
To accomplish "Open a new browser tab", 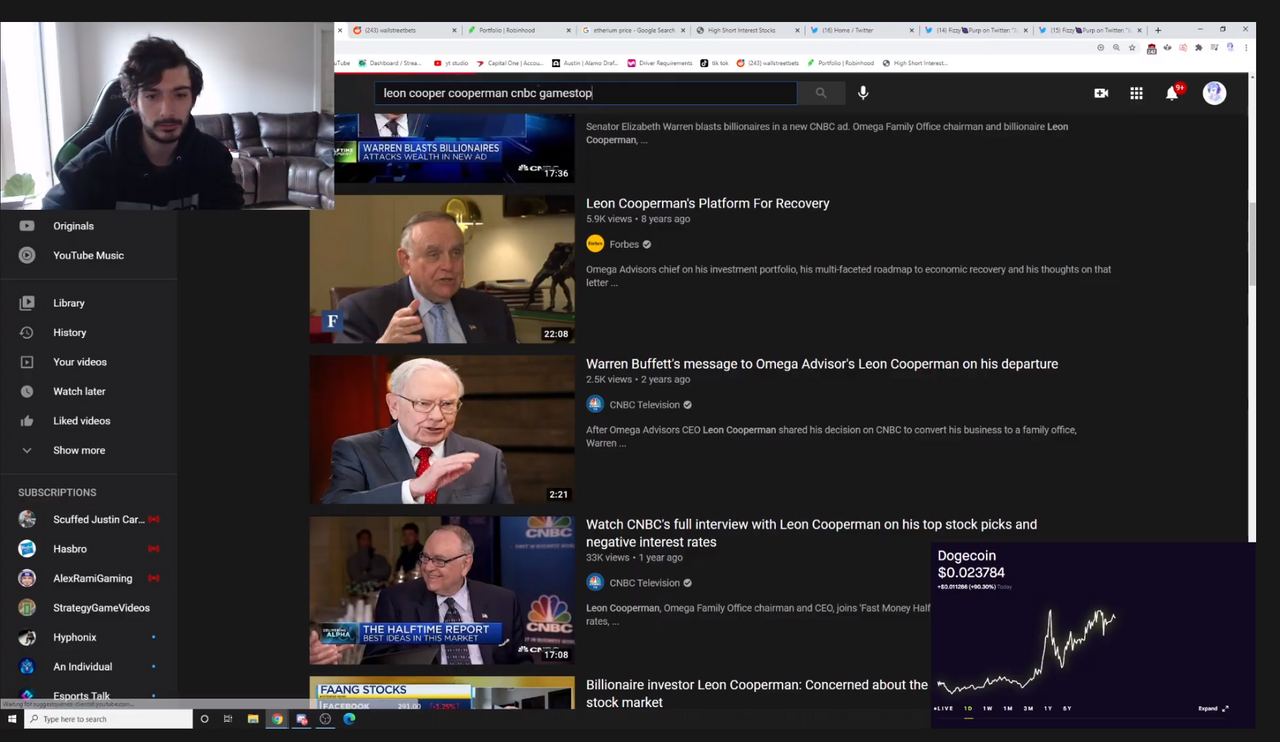I will pos(1158,30).
